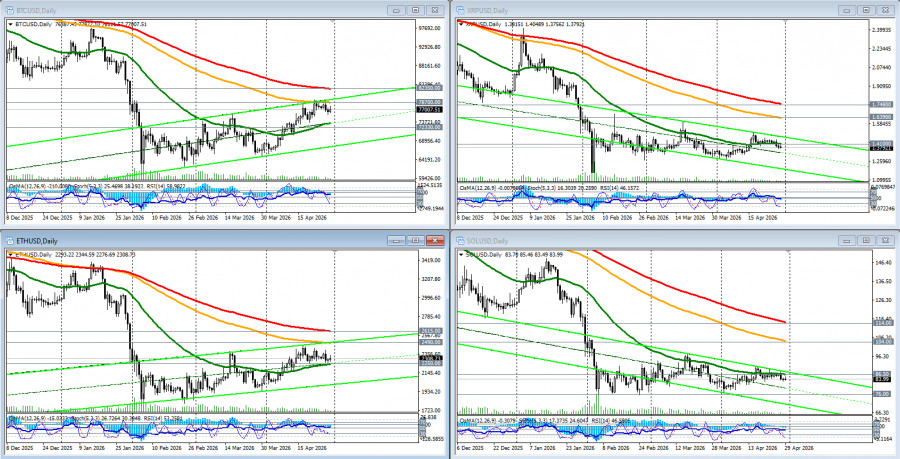Viewport: 900px width, 459px height.
Task: Click the chart icon in SOLUSD title bar
Action: [x=461, y=241]
